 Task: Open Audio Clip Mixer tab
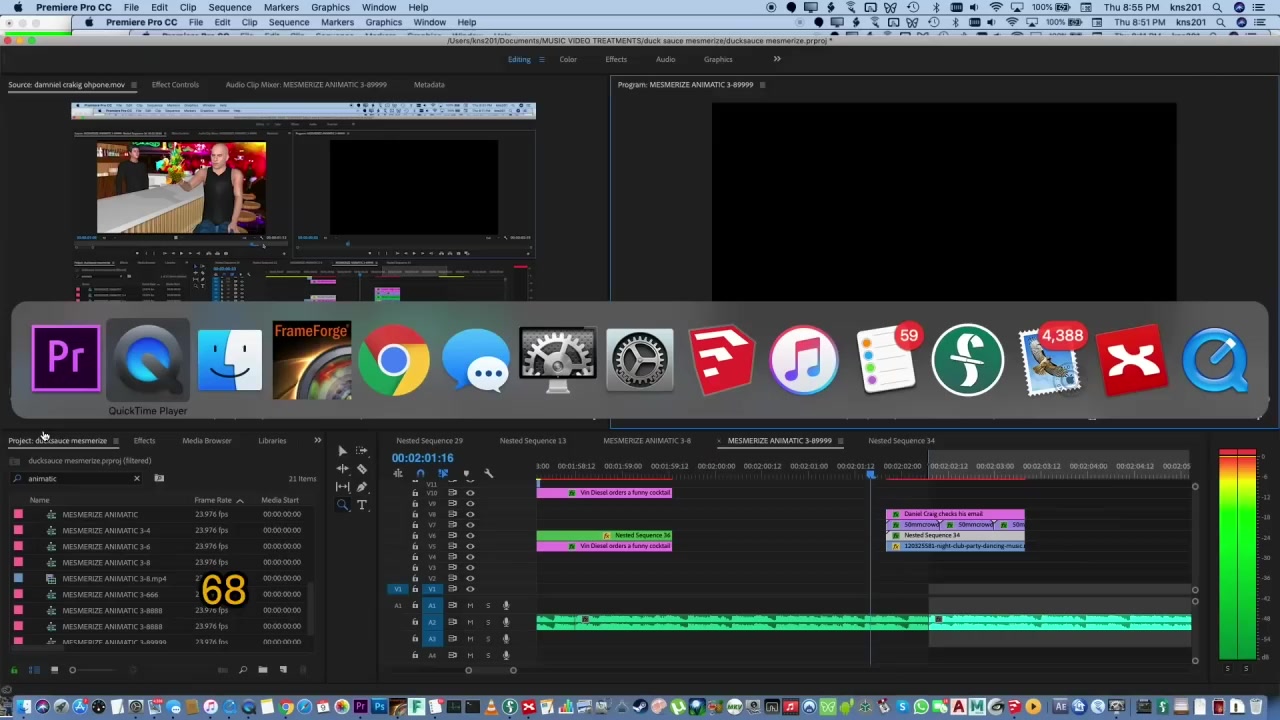tap(306, 85)
